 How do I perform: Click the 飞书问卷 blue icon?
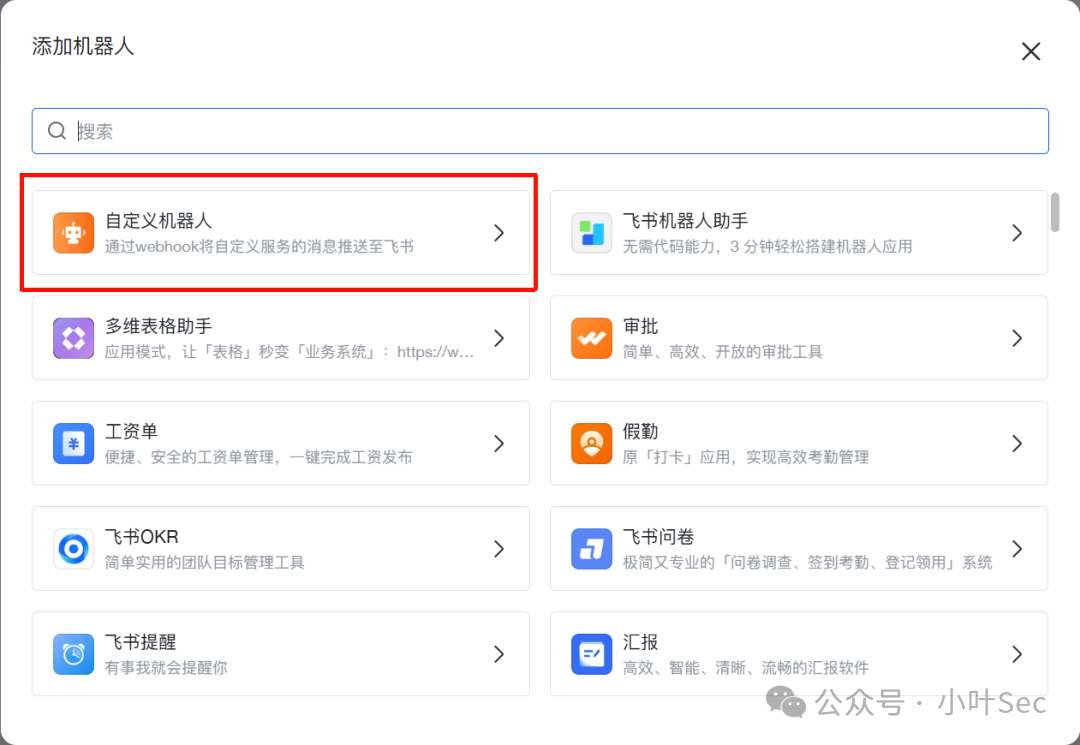591,549
